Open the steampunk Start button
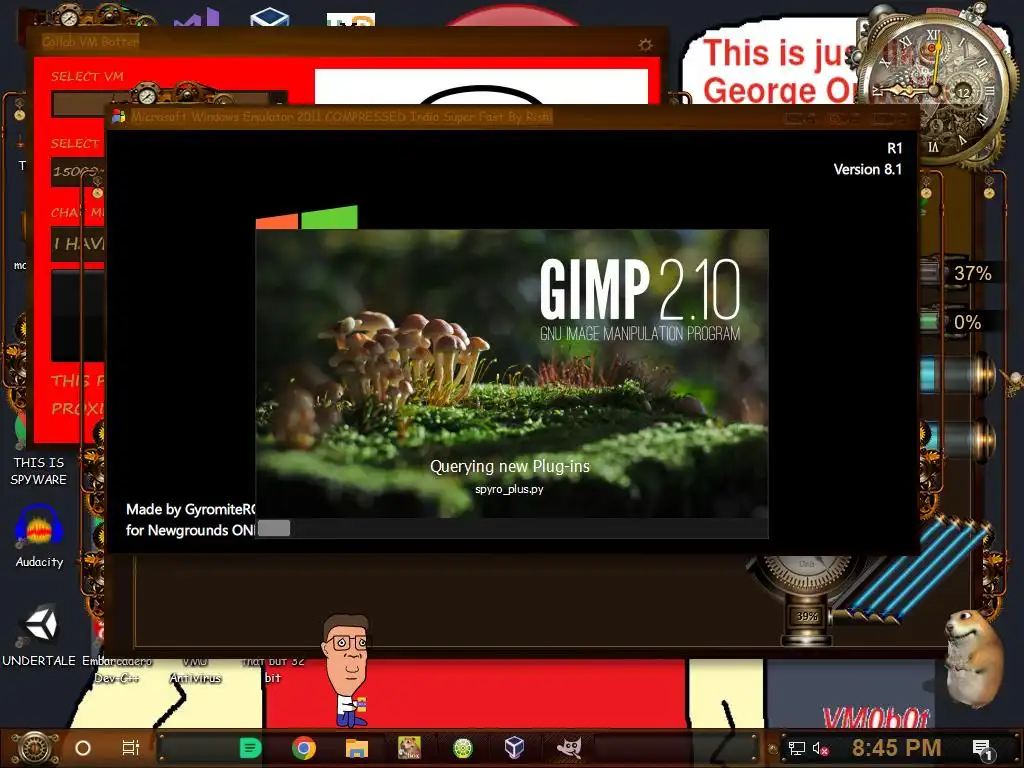The height and width of the screenshot is (768, 1024). pos(35,748)
